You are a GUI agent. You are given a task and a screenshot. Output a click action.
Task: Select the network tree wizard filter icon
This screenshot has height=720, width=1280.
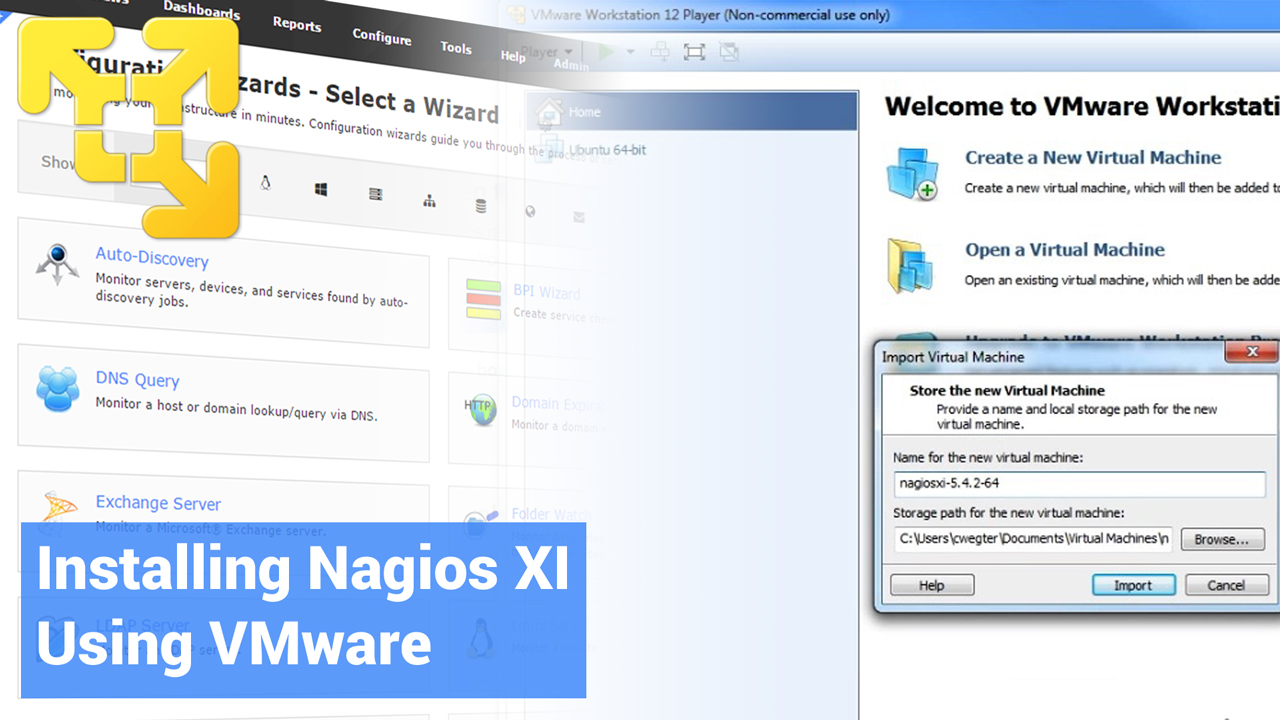point(429,201)
